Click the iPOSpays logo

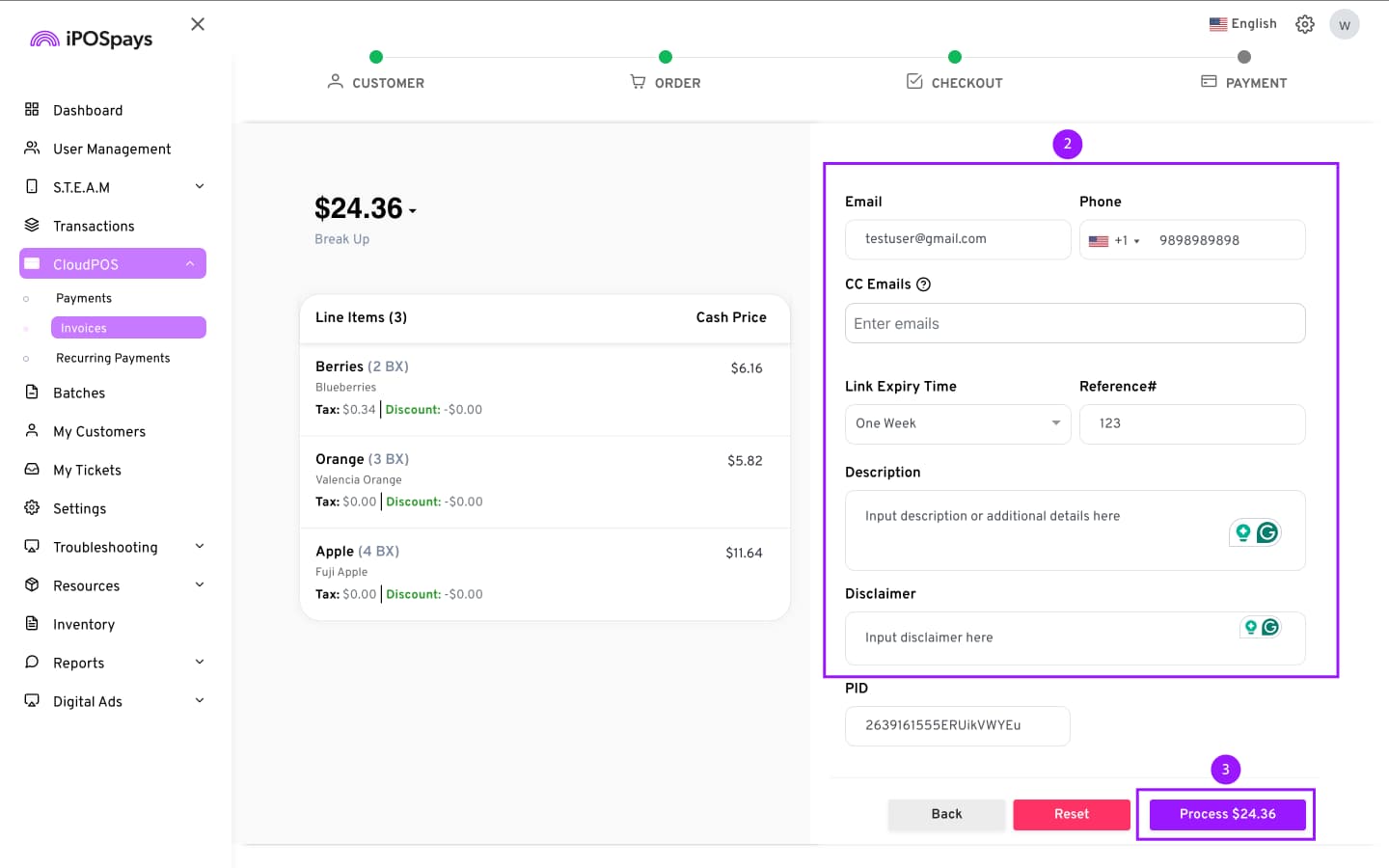92,39
